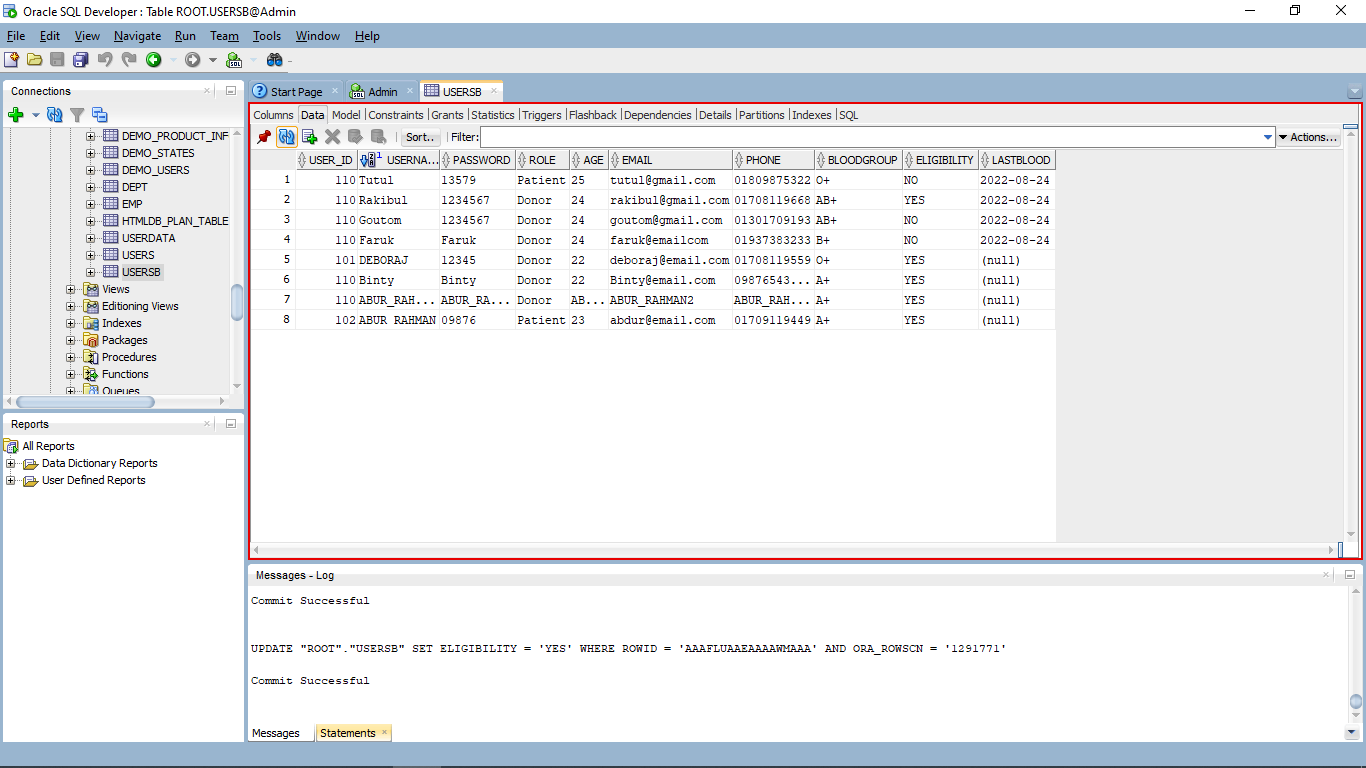The width and height of the screenshot is (1366, 768).
Task: Expand the Views node in Connections
Action: pos(71,289)
